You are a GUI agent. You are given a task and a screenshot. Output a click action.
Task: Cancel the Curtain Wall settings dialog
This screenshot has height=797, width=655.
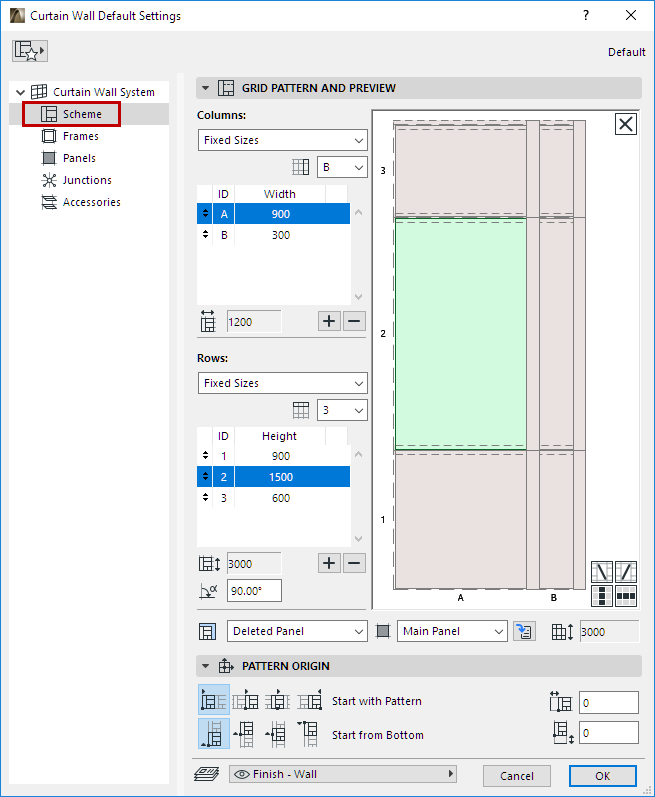point(517,776)
